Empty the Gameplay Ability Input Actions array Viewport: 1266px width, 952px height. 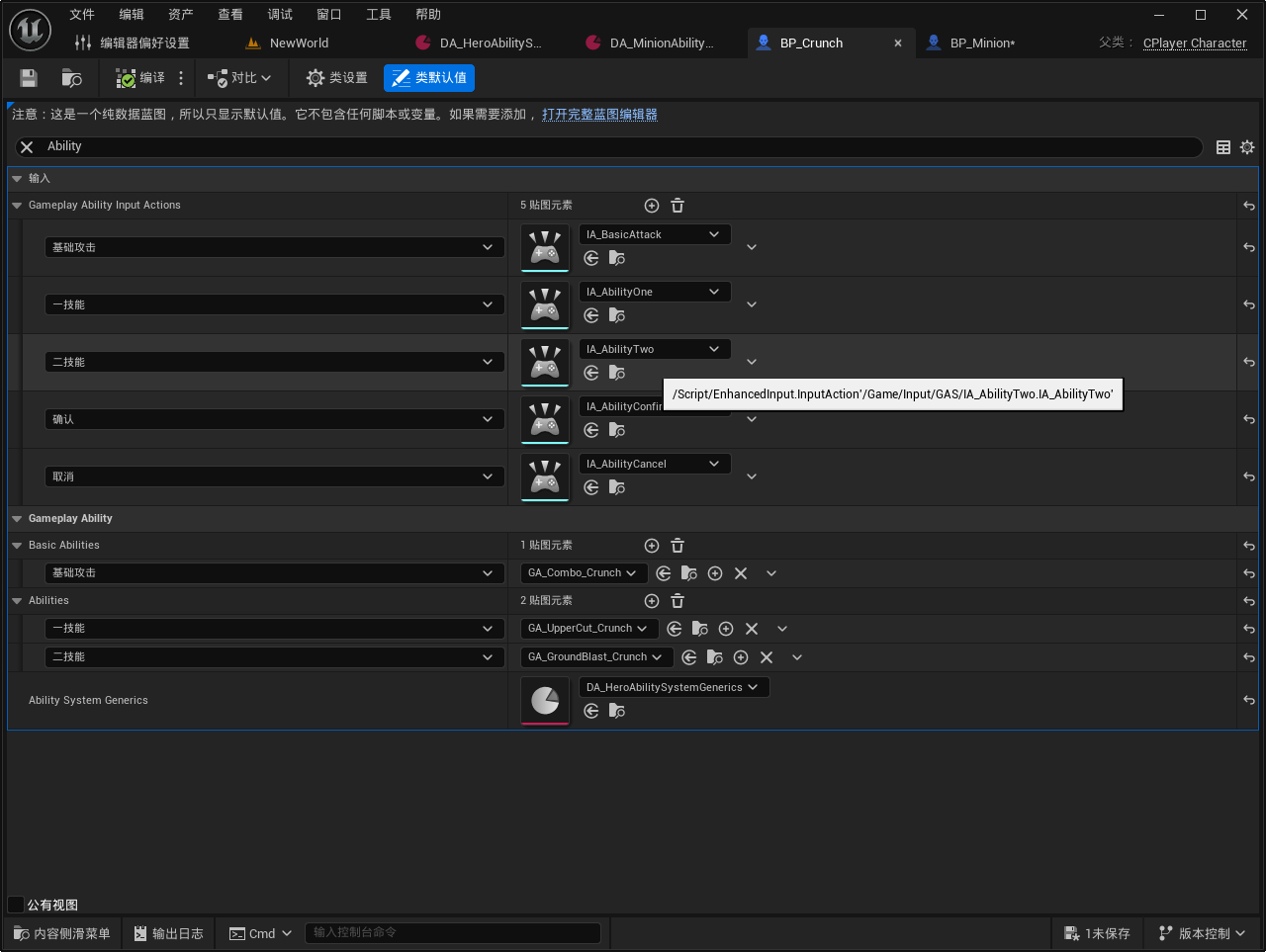pyautogui.click(x=678, y=206)
